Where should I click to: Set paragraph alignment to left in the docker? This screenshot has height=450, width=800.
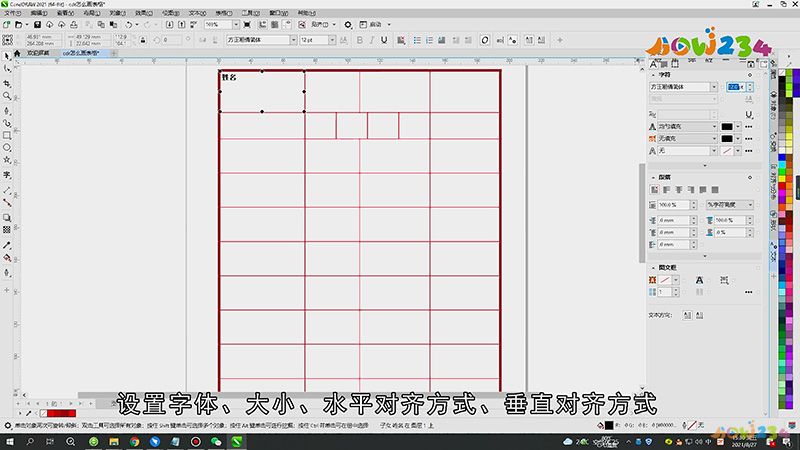coord(666,190)
